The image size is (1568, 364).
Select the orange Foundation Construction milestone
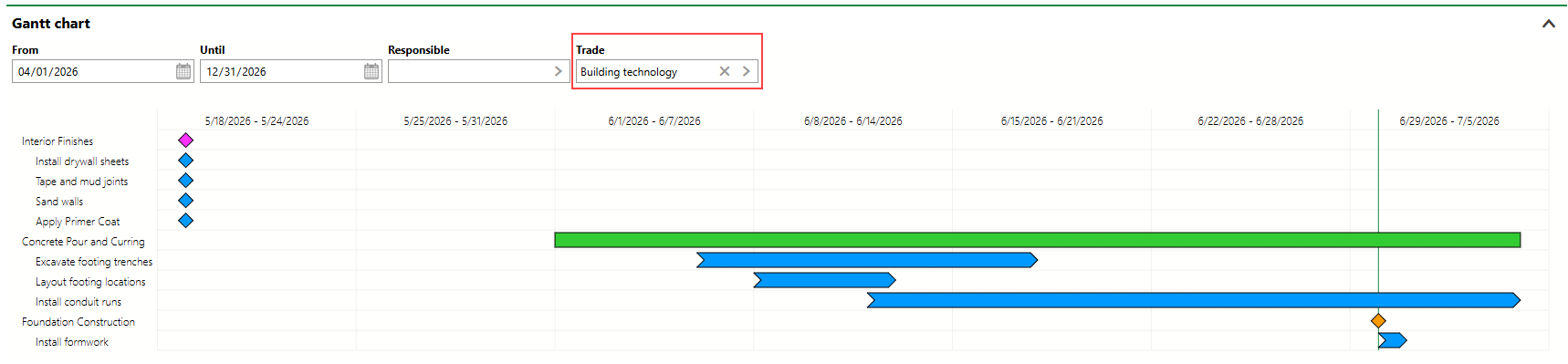1378,320
